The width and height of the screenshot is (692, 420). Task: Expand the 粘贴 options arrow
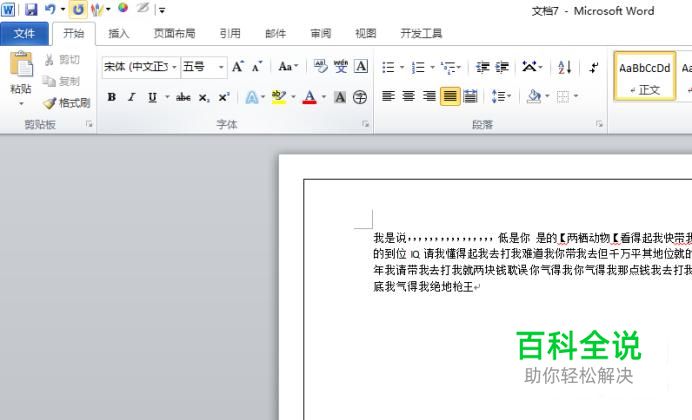(x=21, y=104)
